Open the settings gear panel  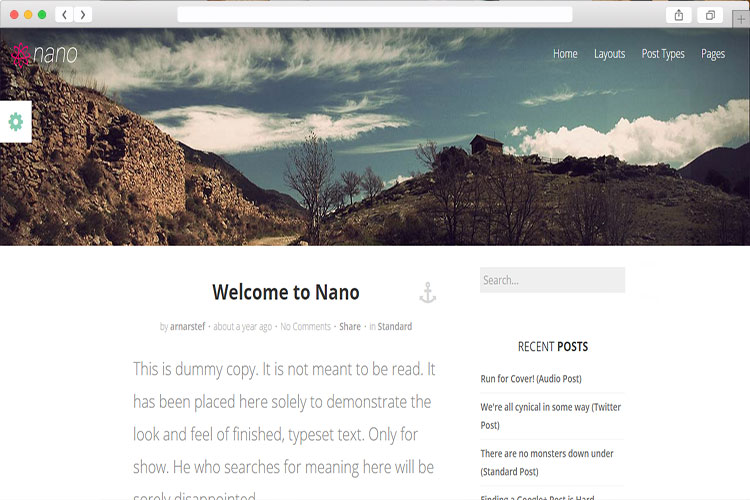pyautogui.click(x=16, y=122)
